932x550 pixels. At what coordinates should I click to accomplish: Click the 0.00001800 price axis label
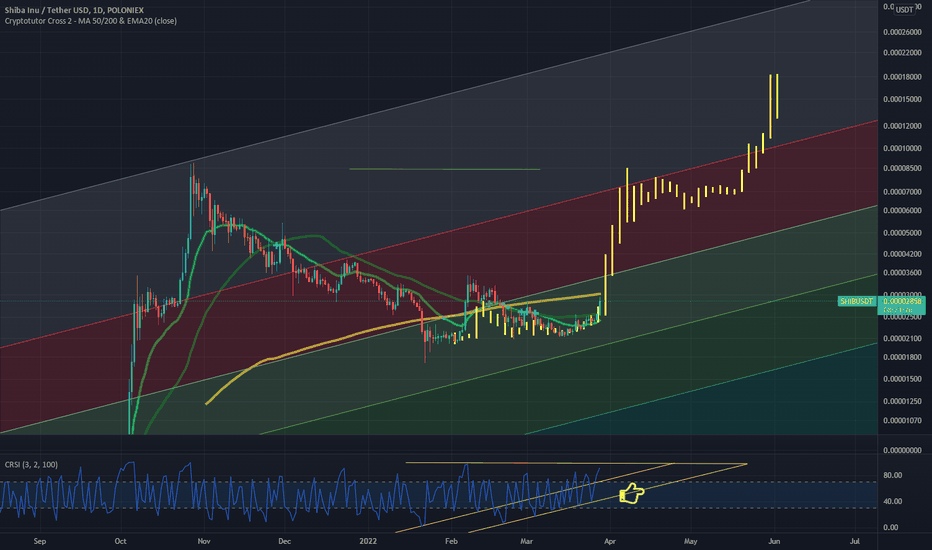(902, 357)
